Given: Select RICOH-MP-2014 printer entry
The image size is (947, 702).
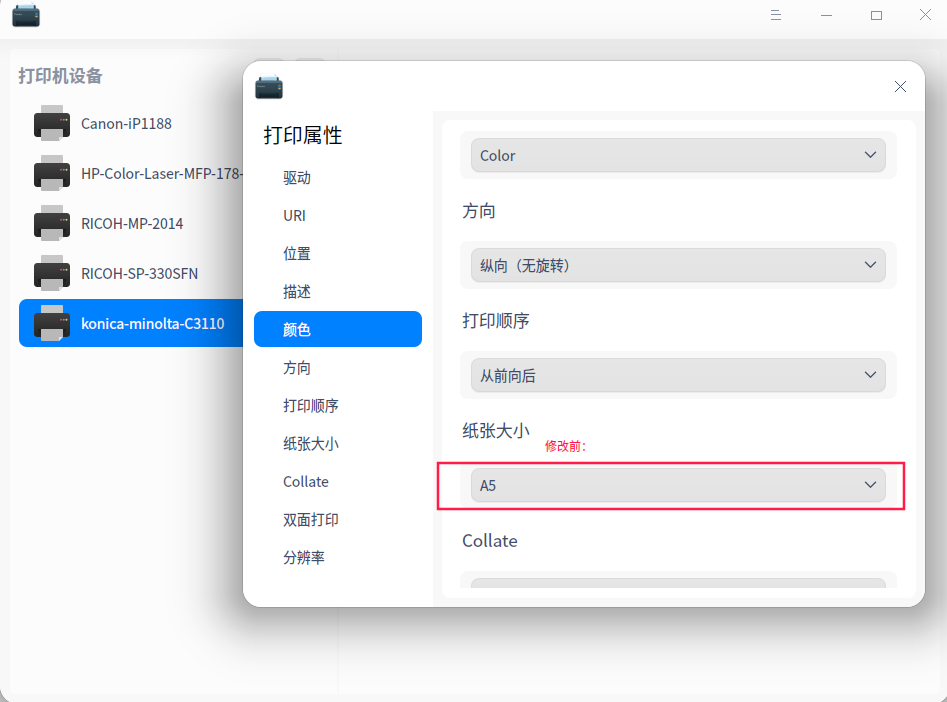Looking at the screenshot, I should tap(131, 224).
